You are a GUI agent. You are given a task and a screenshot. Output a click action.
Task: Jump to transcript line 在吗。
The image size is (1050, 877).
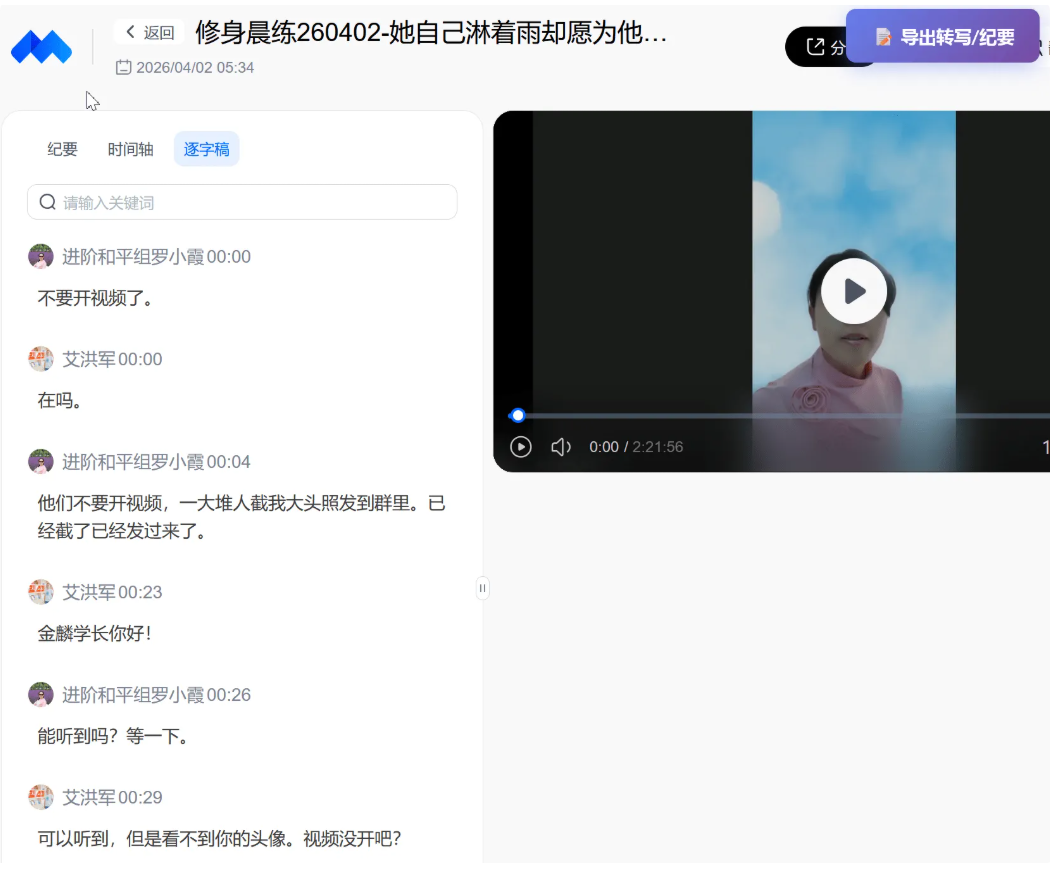pos(60,401)
